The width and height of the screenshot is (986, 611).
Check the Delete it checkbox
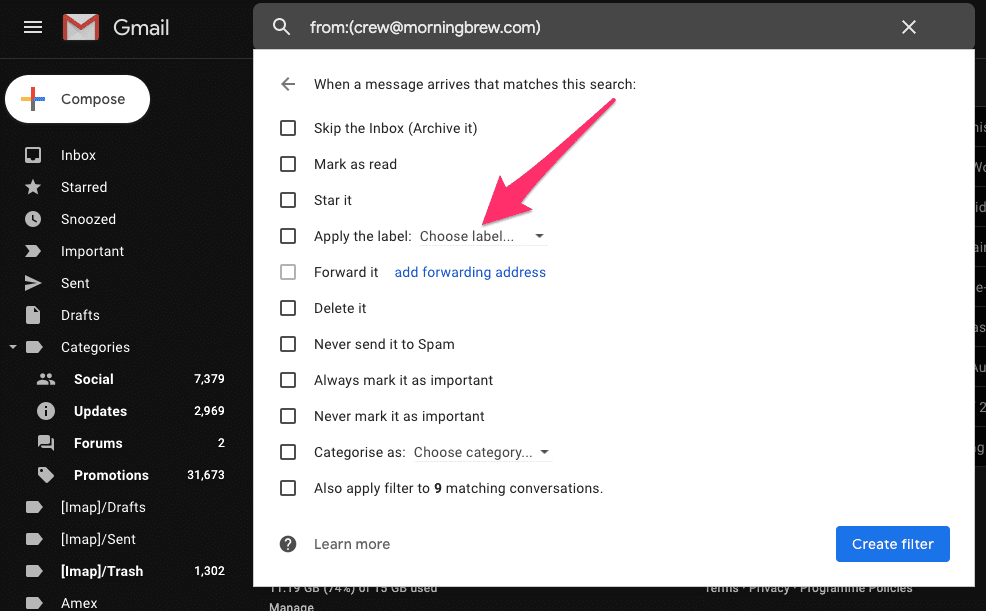point(288,308)
